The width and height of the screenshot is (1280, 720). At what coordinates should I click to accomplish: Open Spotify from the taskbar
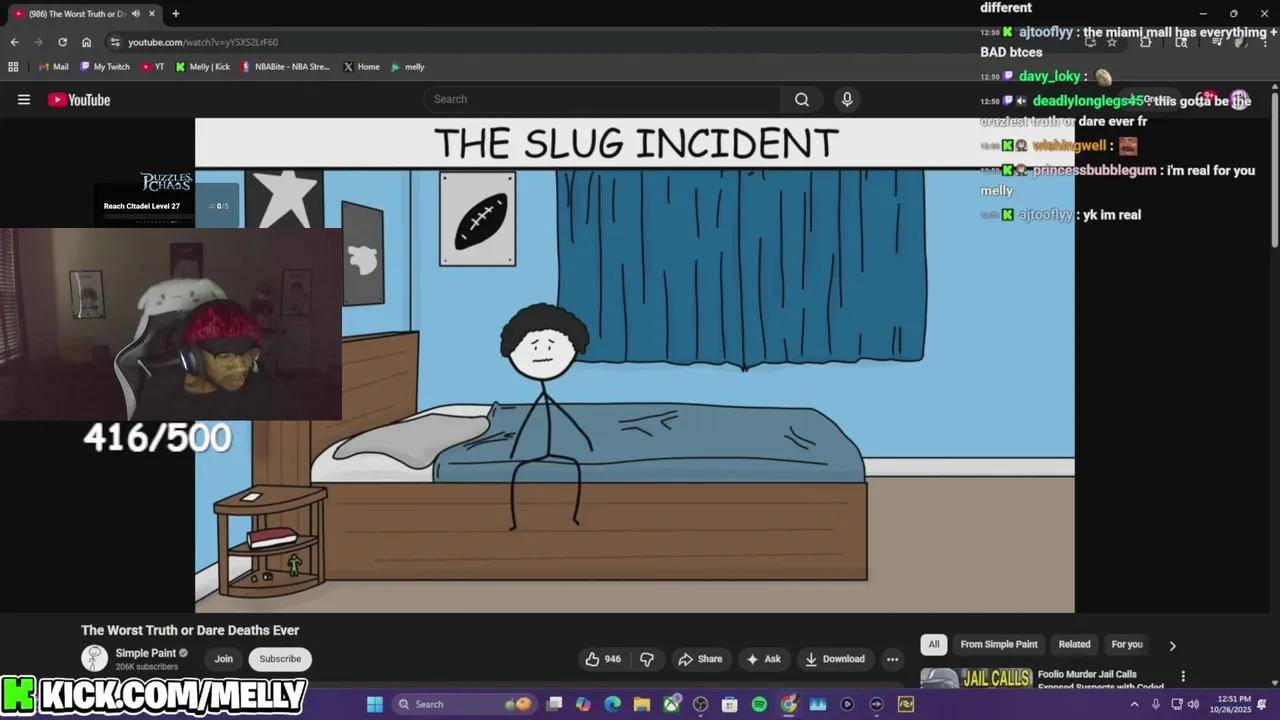pos(759,704)
